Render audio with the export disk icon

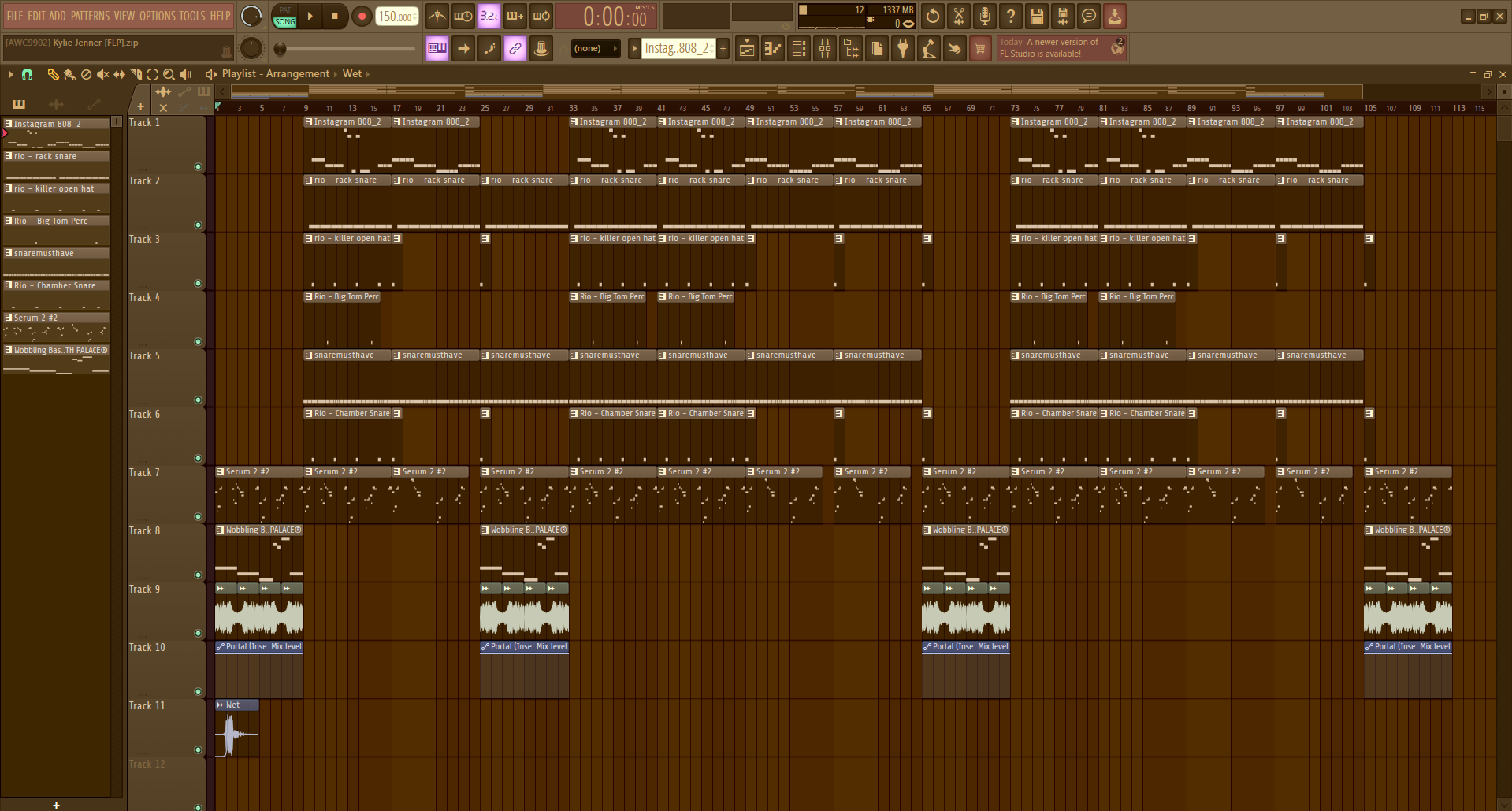[x=1063, y=16]
